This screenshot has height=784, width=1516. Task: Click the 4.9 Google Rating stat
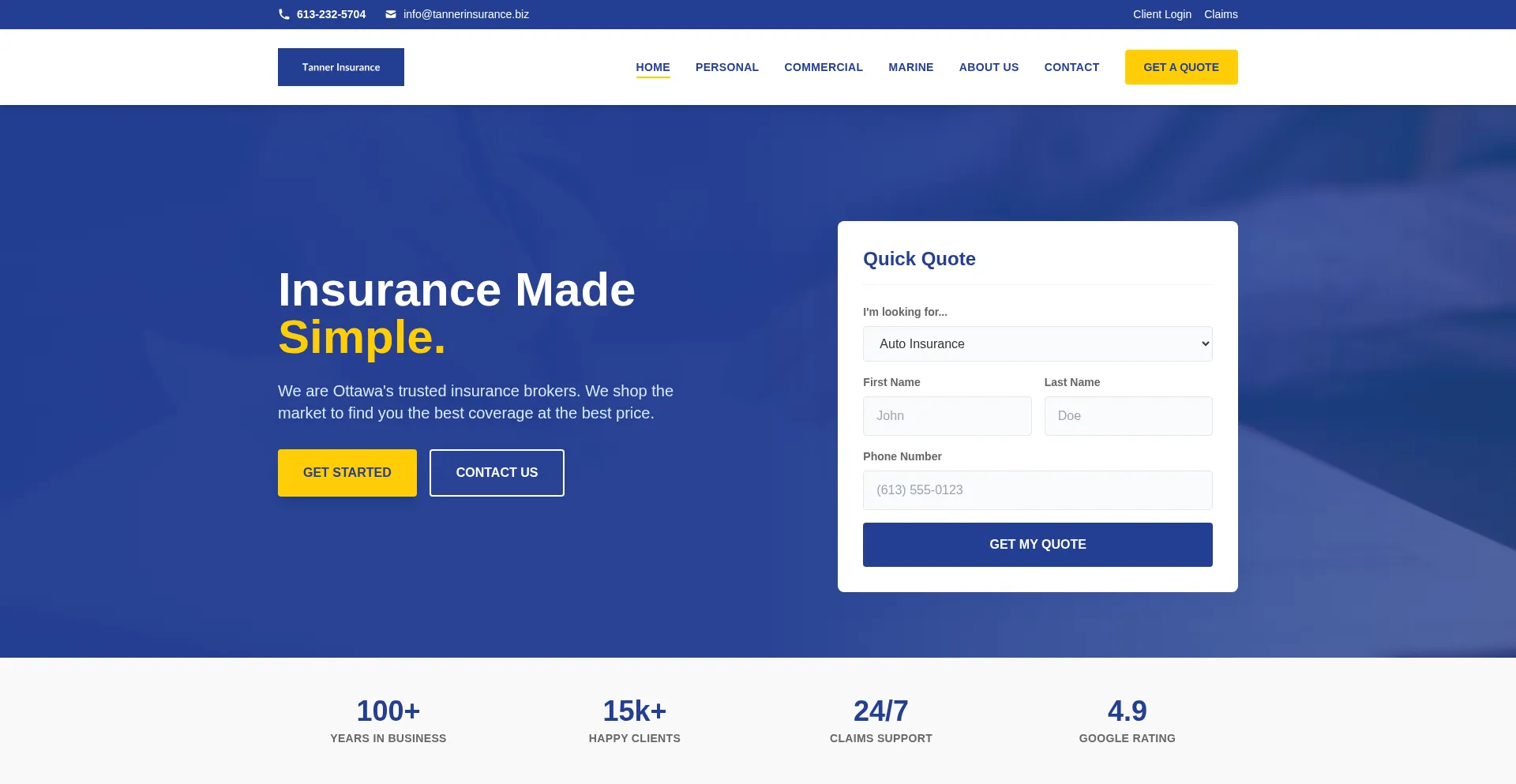pos(1128,722)
